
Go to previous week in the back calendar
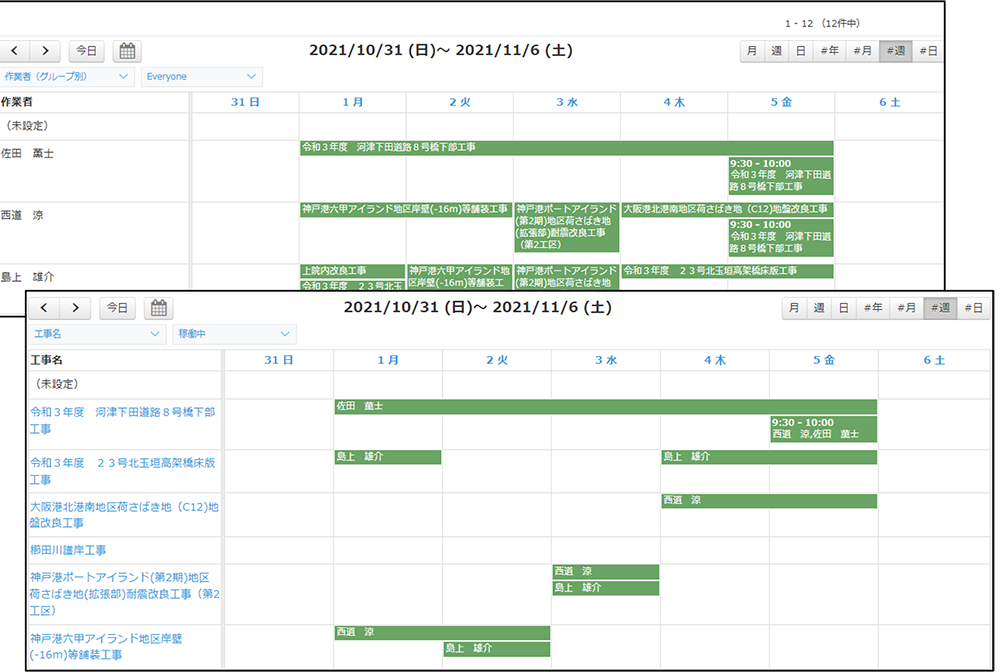click(x=14, y=51)
